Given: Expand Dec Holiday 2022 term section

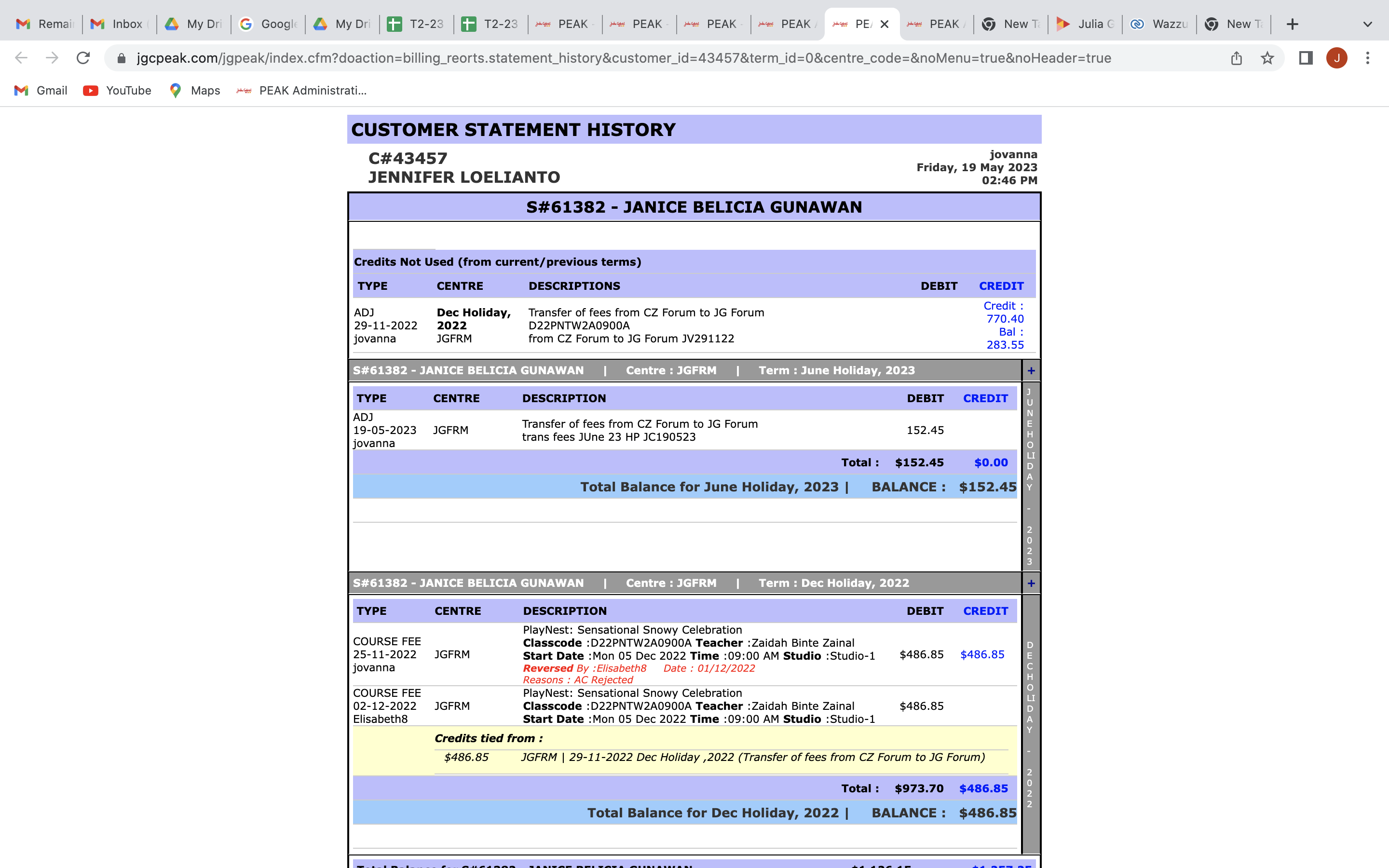Looking at the screenshot, I should pyautogui.click(x=1031, y=583).
